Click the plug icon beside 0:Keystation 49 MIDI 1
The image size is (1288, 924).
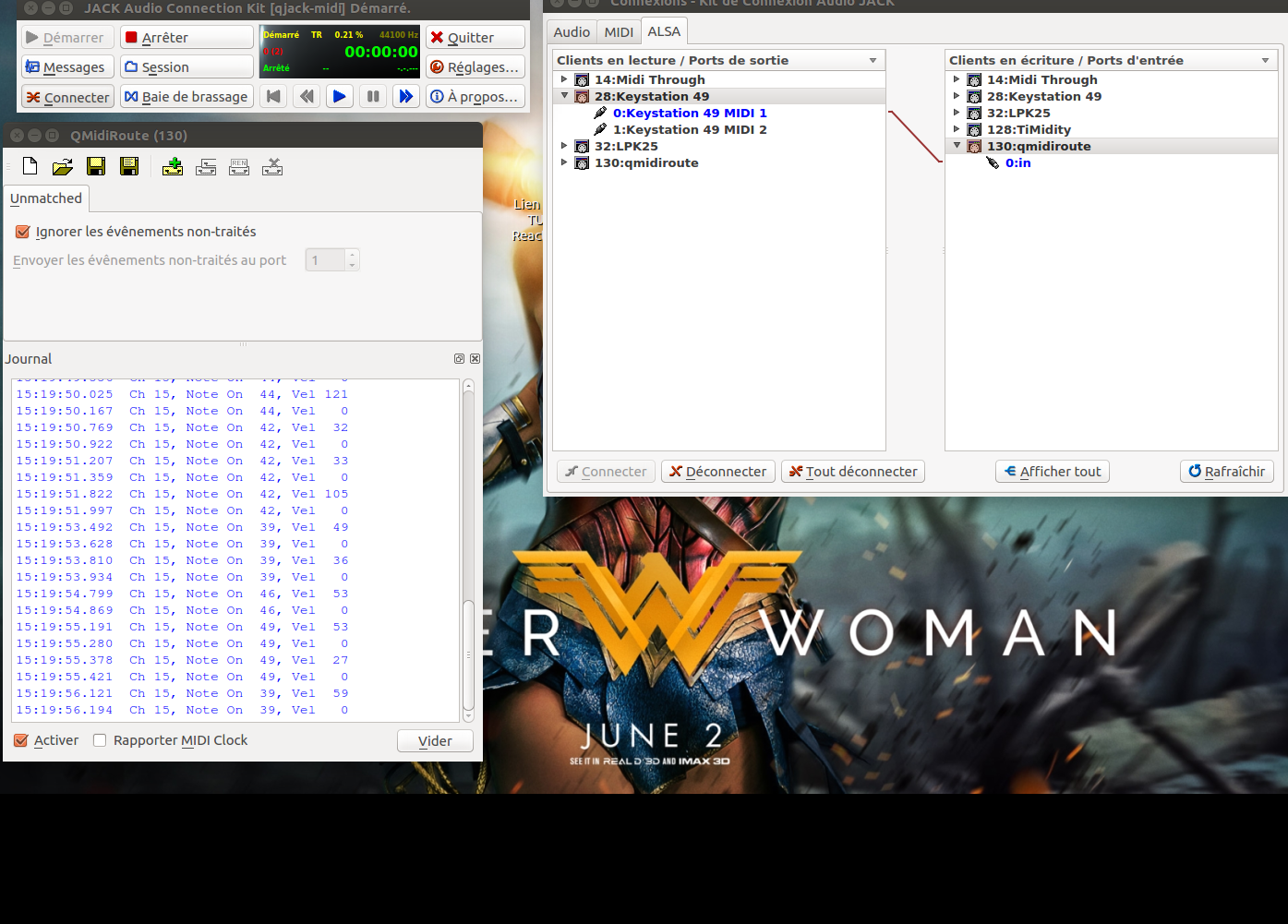tap(600, 114)
